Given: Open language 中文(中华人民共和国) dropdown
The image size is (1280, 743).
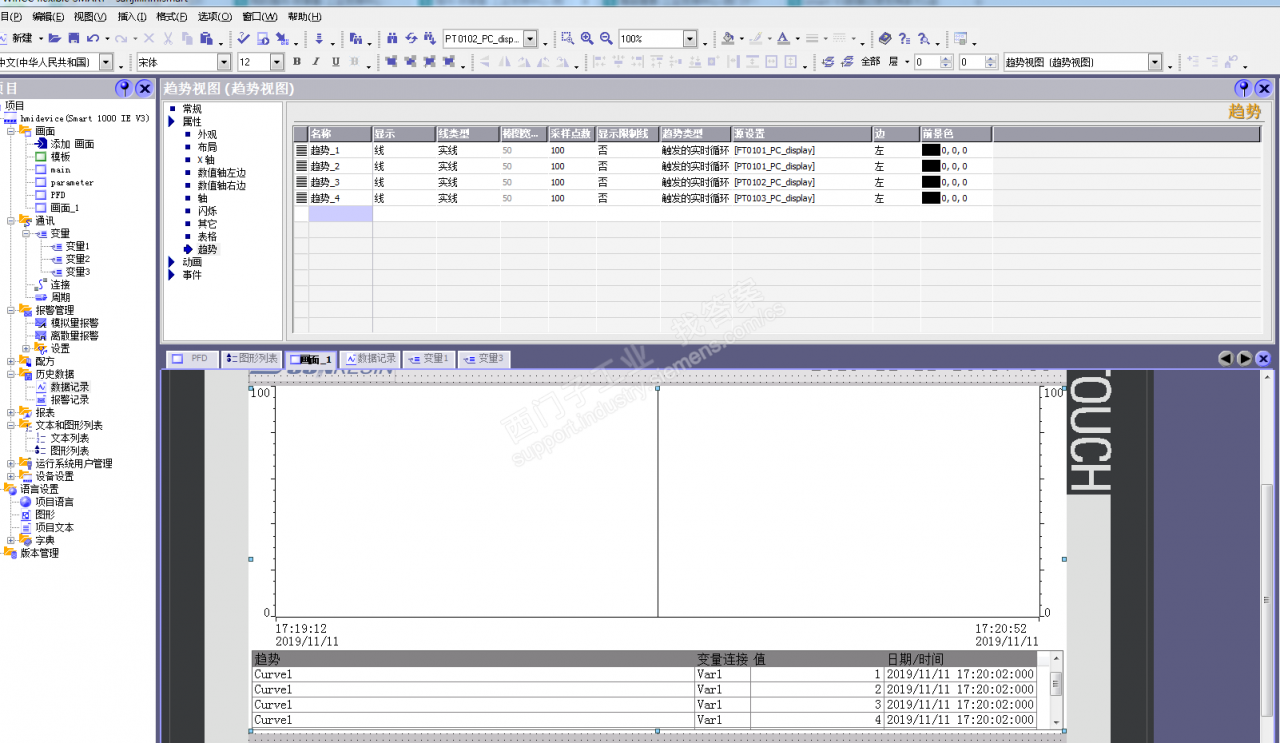Looking at the screenshot, I should 107,62.
